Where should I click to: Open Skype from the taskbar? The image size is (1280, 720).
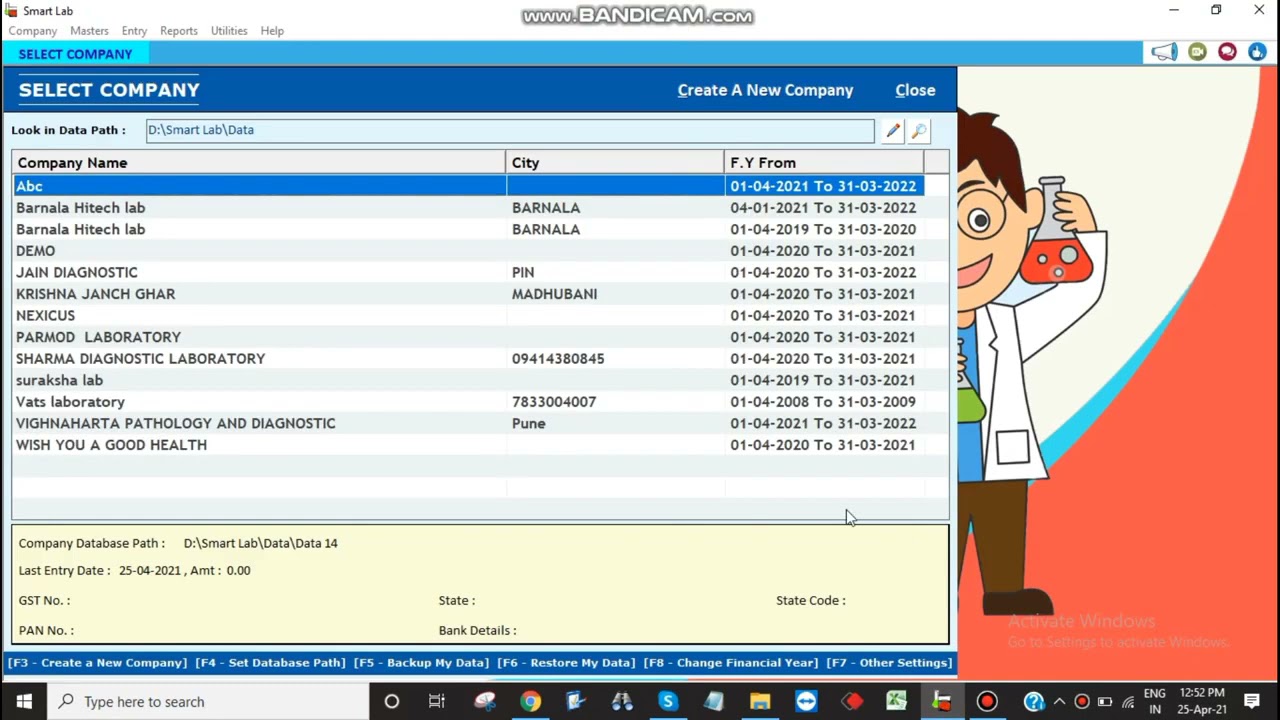point(668,701)
